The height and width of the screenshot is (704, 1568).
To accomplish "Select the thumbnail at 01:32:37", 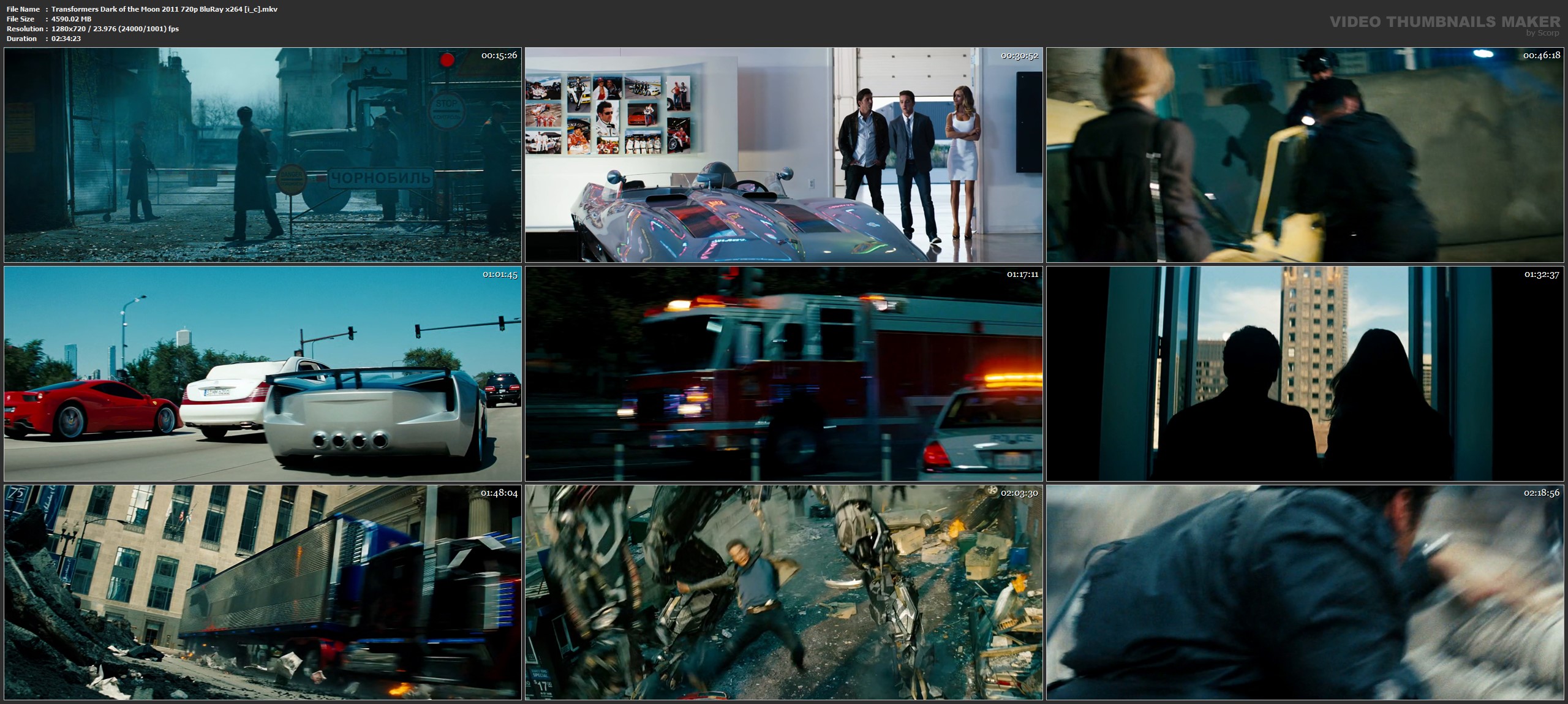I will pyautogui.click(x=1305, y=374).
